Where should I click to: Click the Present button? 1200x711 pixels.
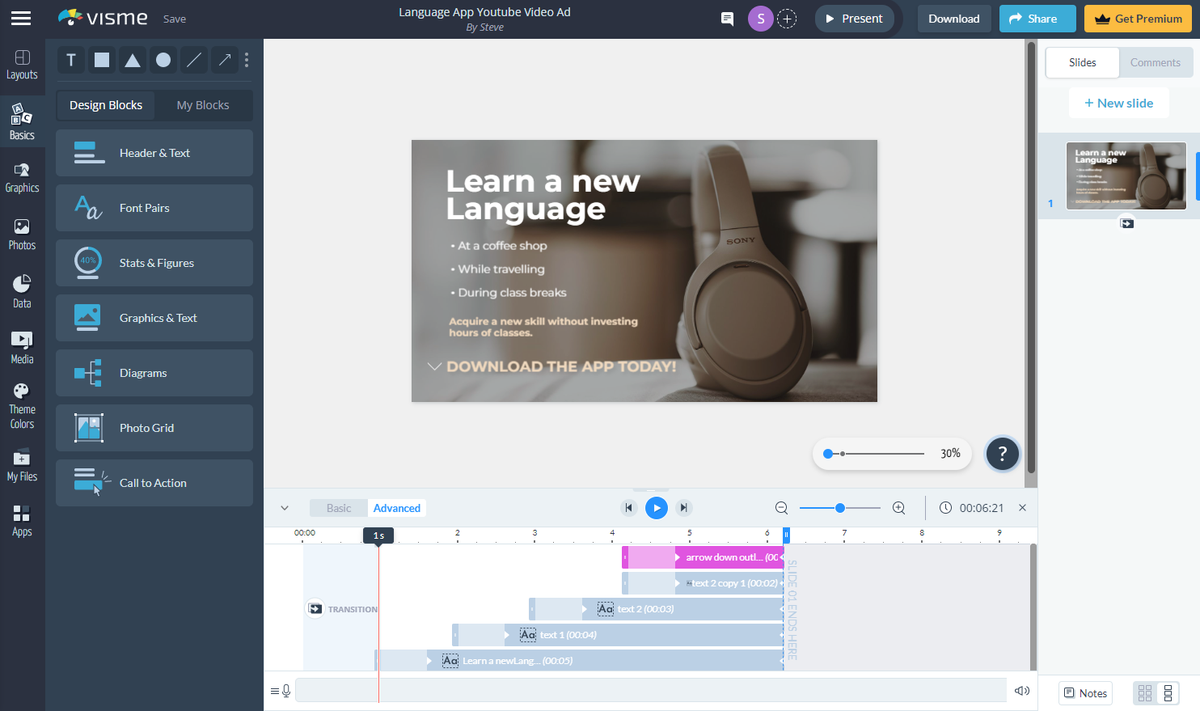pos(855,18)
